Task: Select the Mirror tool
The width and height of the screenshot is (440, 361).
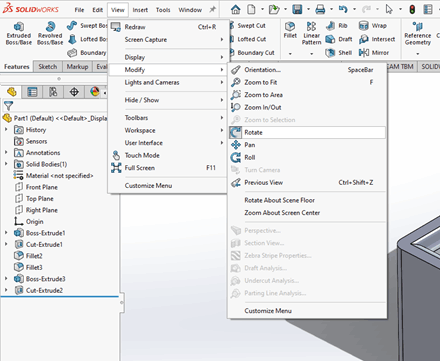Action: pyautogui.click(x=374, y=53)
